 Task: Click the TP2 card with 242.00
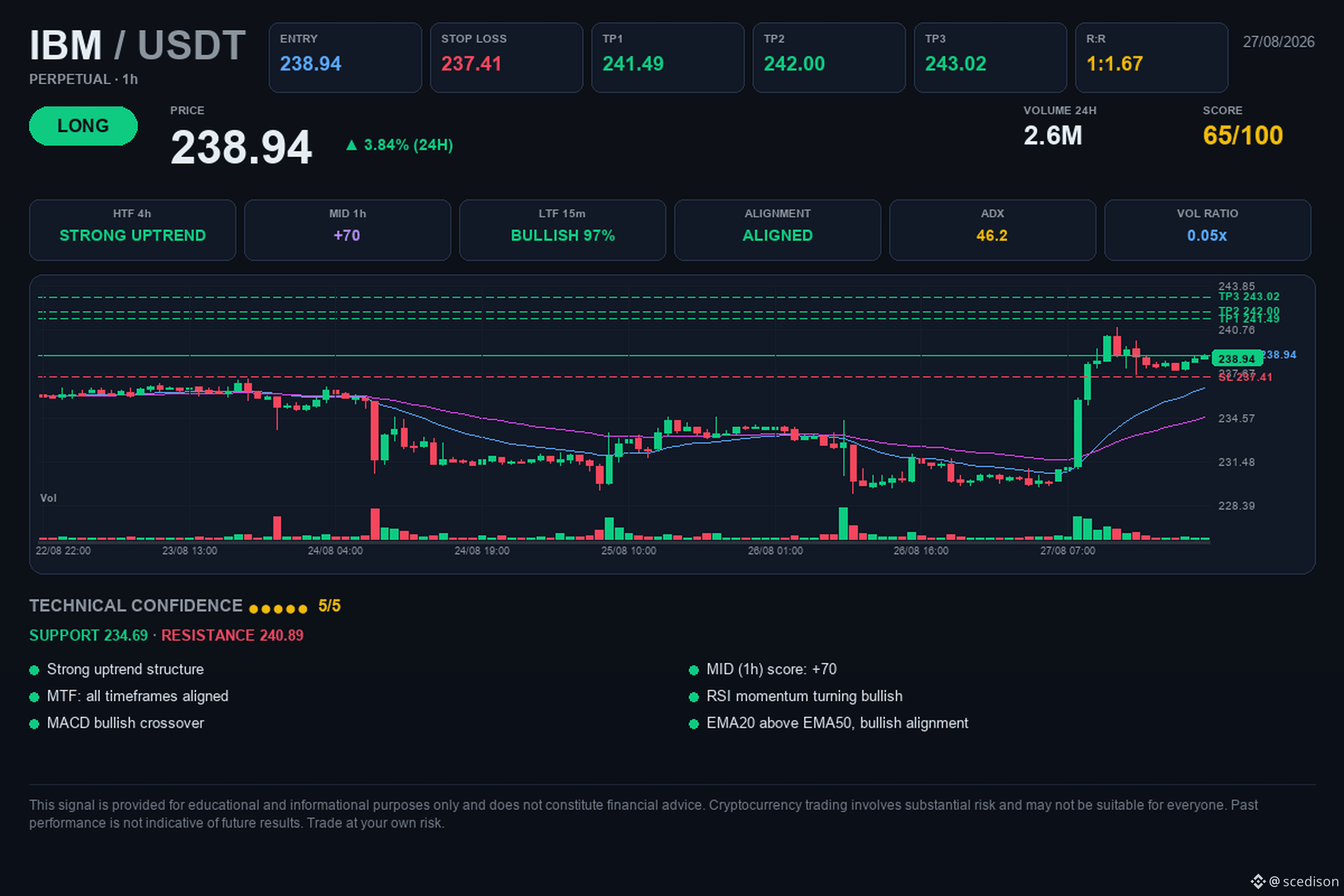coord(829,58)
